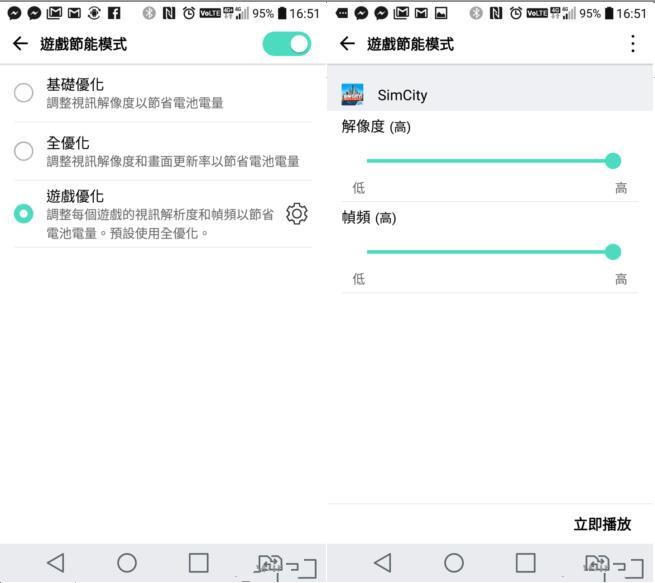The image size is (655, 583).
Task: Adjust the 解像度 slider handle
Action: 613,161
